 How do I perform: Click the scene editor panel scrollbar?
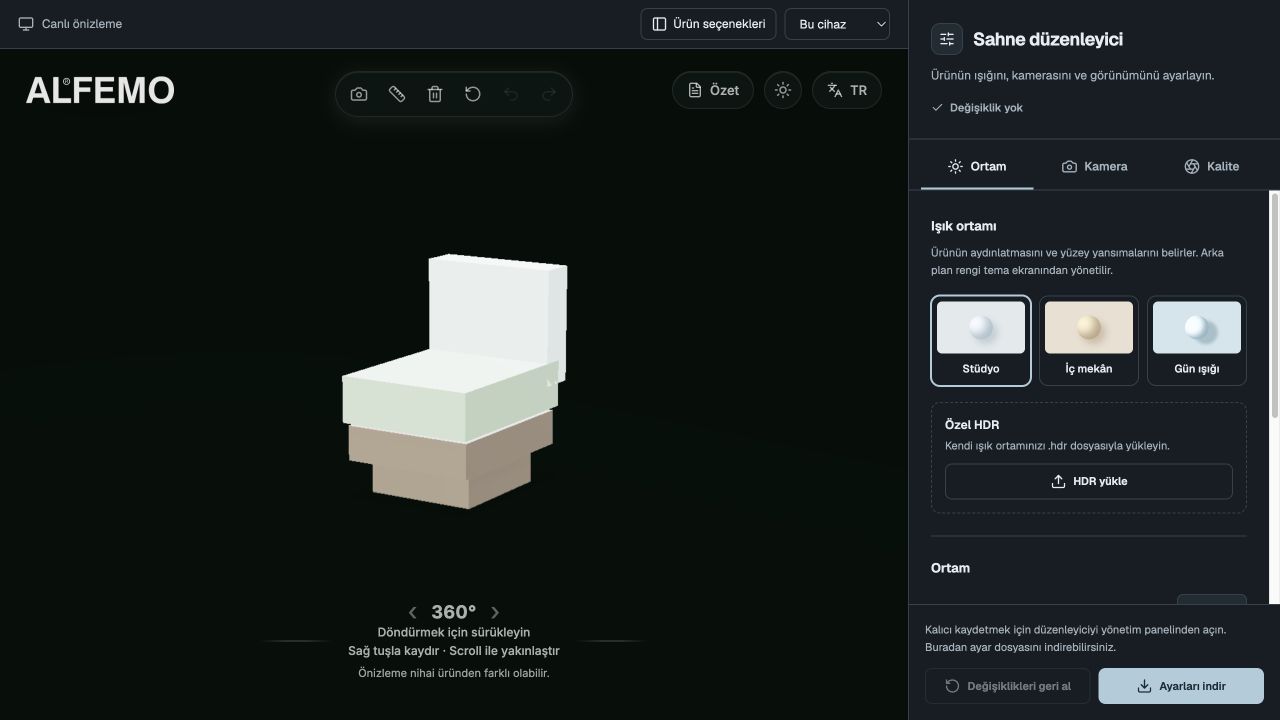1275,305
